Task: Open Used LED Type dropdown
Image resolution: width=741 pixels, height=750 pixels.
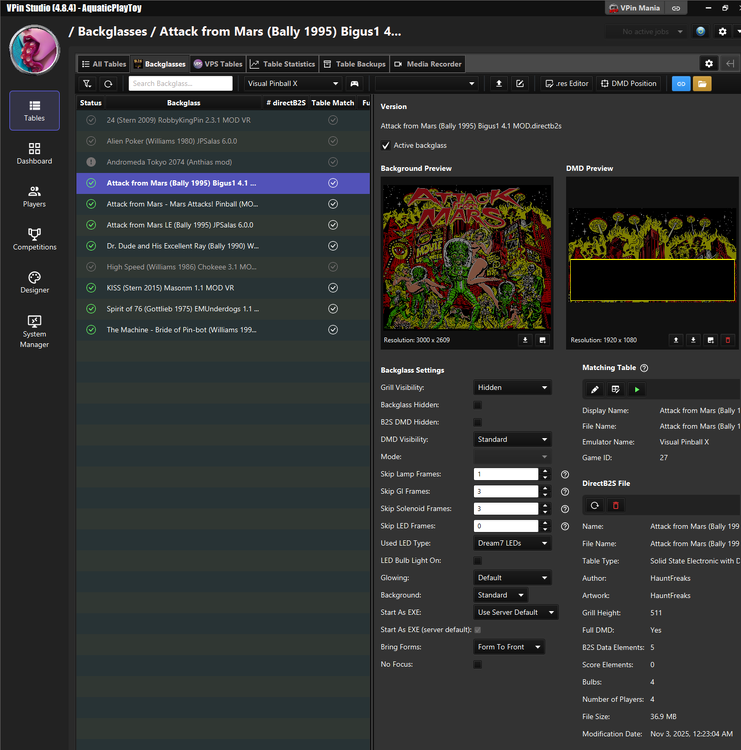Action: (x=512, y=543)
